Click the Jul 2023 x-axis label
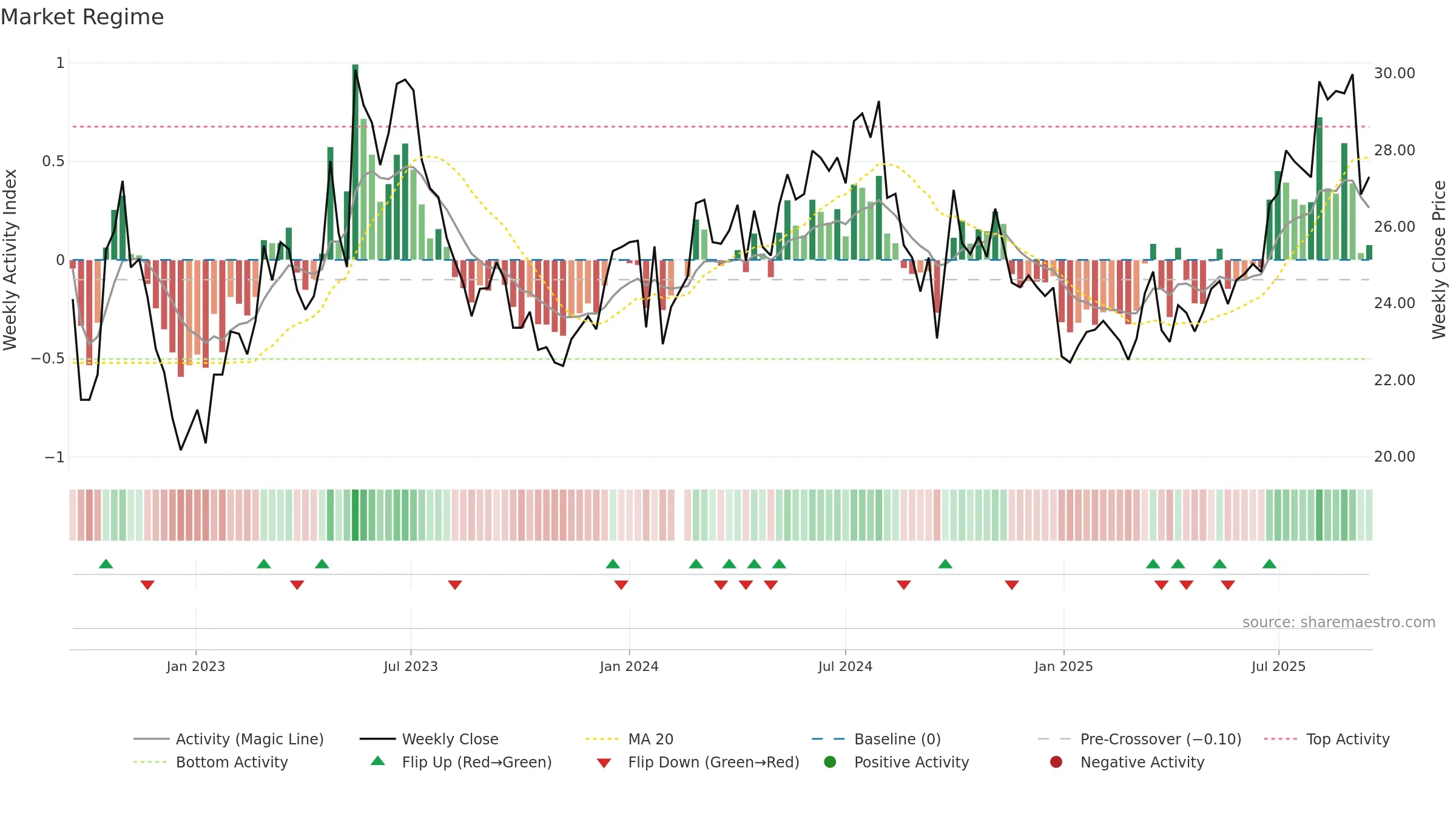Screen dimensions: 1456x819 (x=411, y=666)
